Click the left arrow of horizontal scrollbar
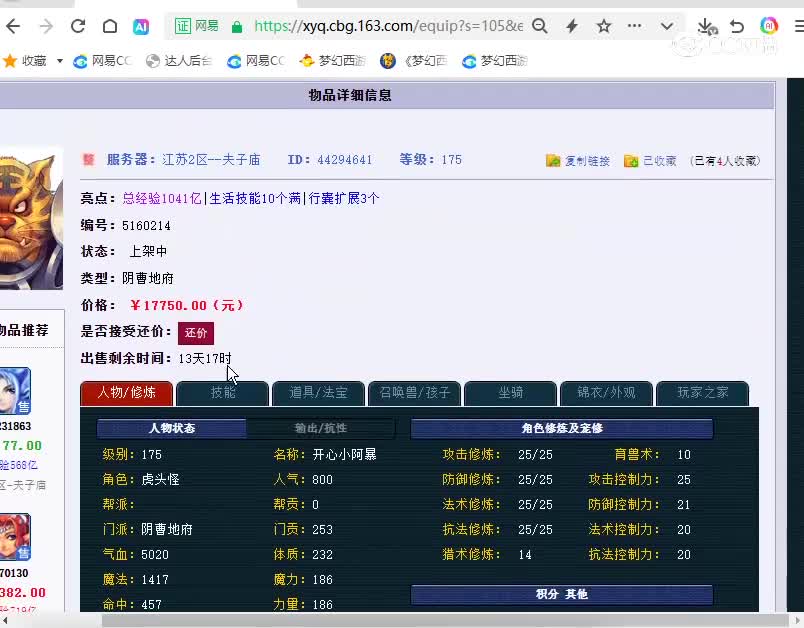The width and height of the screenshot is (804, 628). pyautogui.click(x=5, y=621)
